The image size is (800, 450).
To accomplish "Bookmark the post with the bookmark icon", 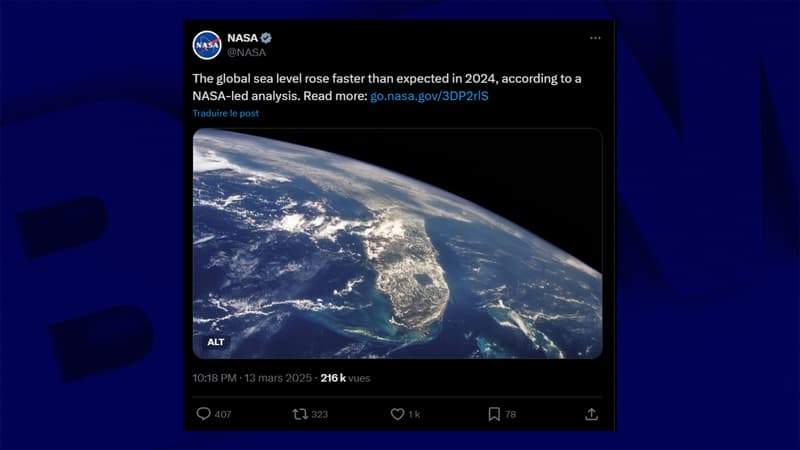I will pos(494,414).
